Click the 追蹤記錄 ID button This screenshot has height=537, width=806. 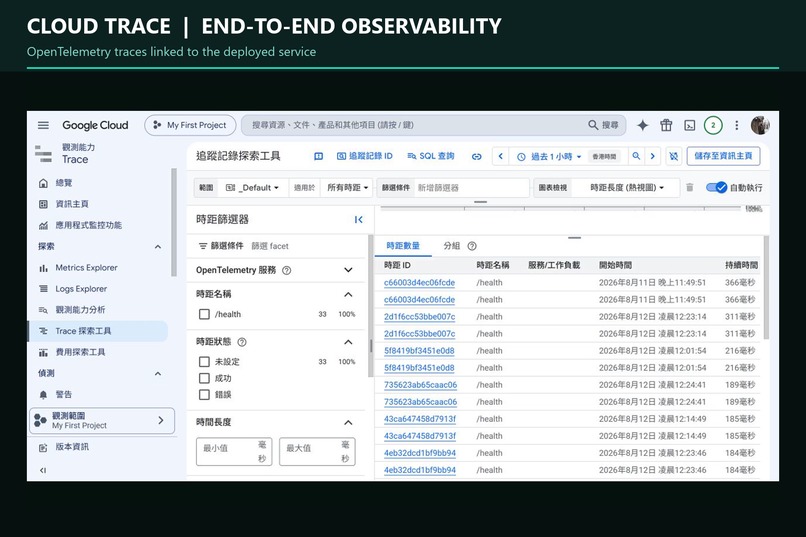coord(365,156)
